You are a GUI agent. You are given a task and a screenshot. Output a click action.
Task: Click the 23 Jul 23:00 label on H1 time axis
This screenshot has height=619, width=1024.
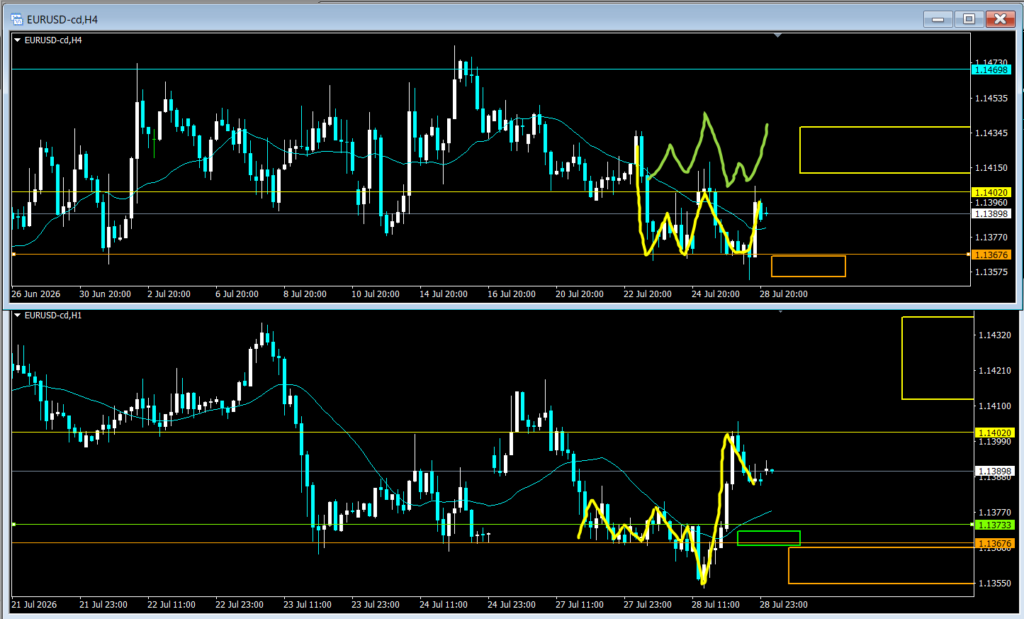tap(376, 605)
